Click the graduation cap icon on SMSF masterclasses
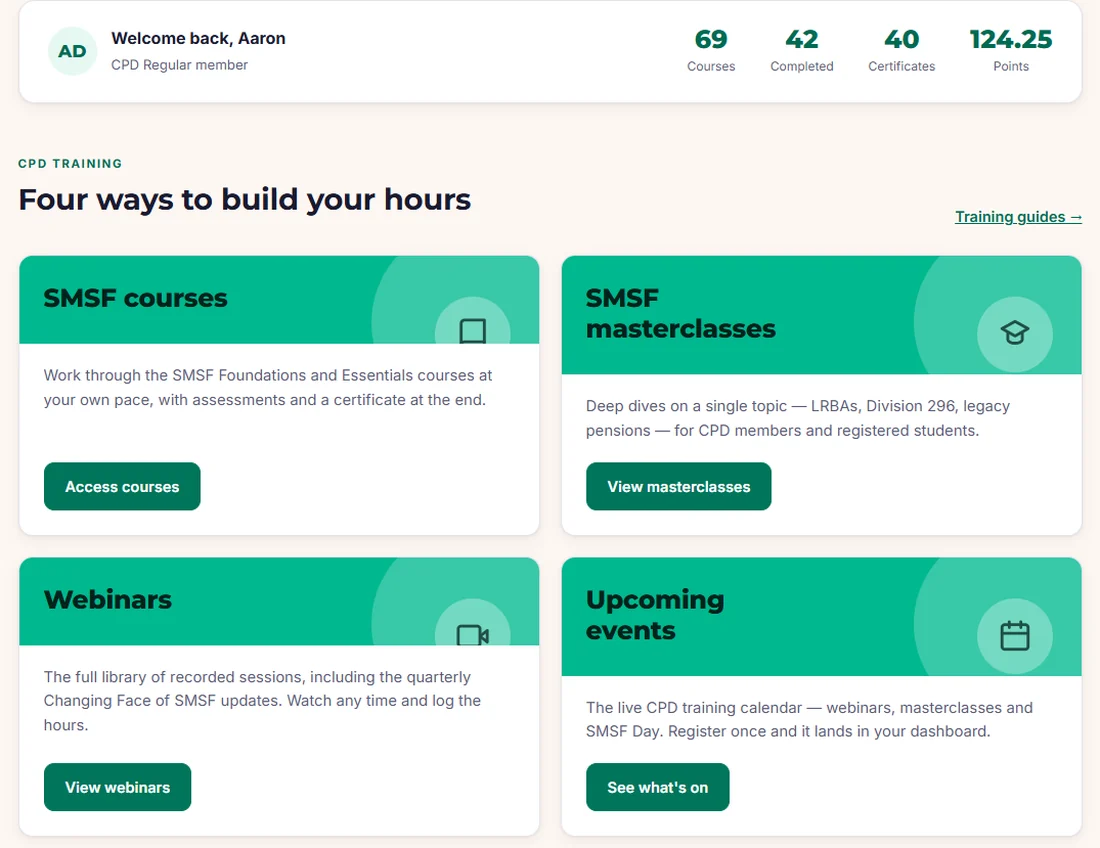Image resolution: width=1100 pixels, height=848 pixels. 1014,333
